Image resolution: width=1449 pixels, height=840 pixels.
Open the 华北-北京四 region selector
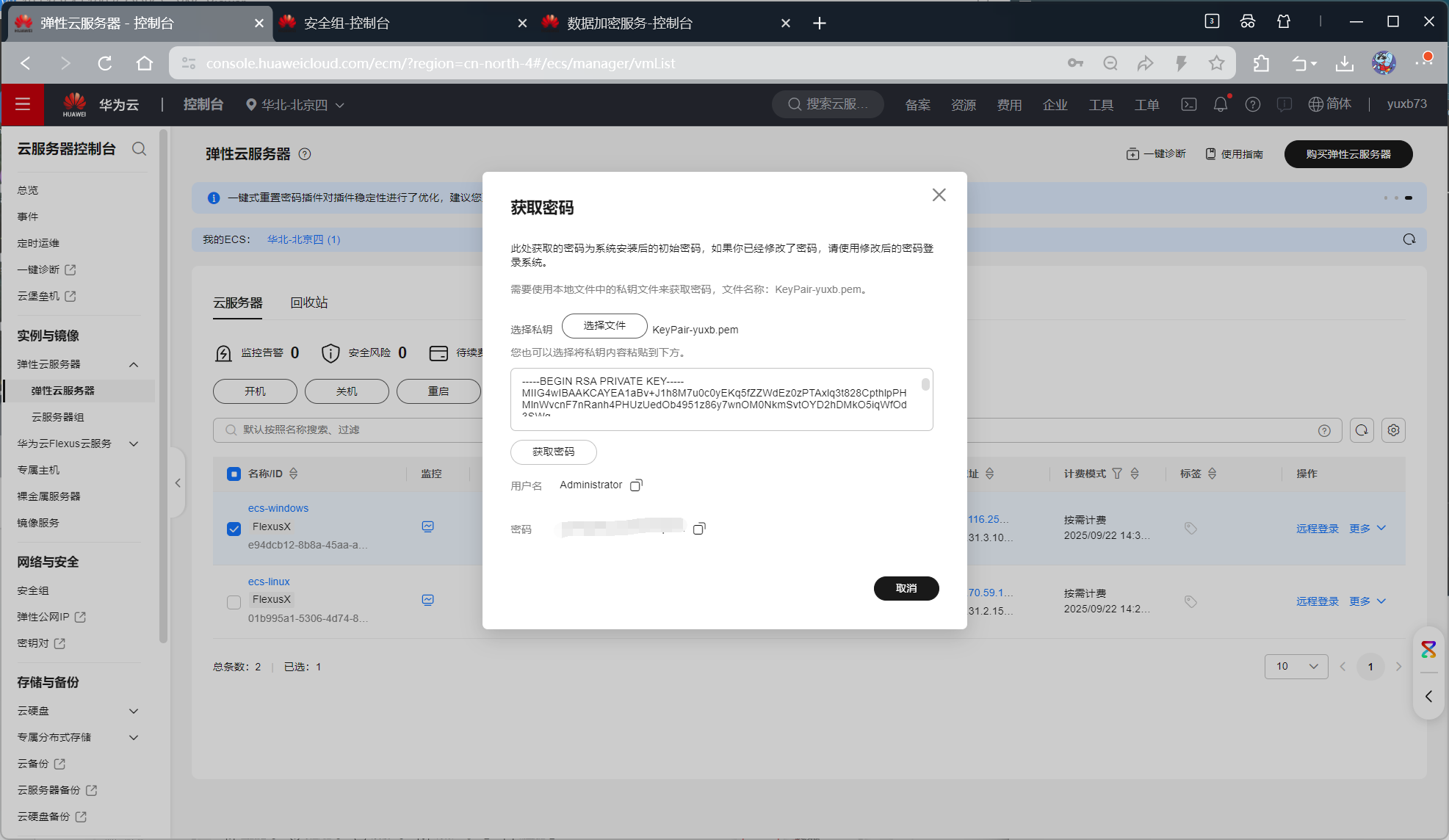295,105
